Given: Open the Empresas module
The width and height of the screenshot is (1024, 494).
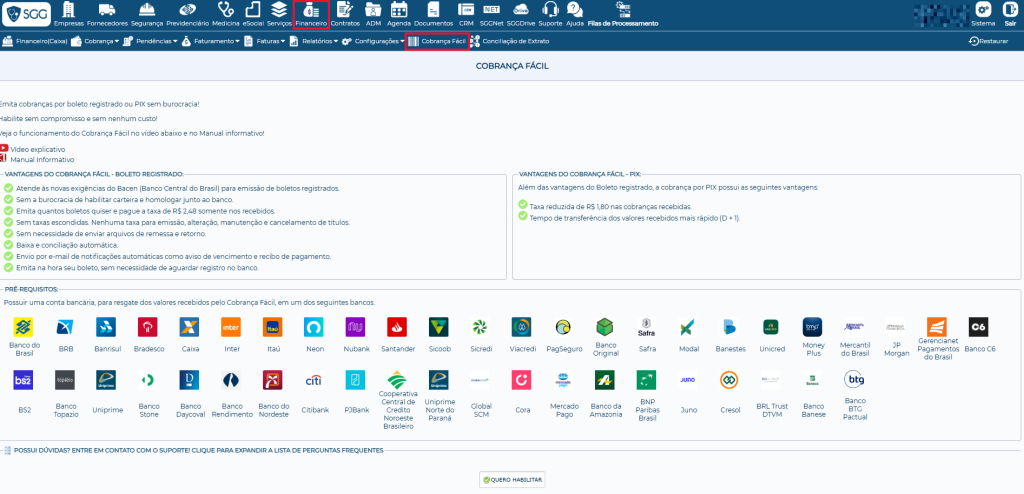Looking at the screenshot, I should (x=69, y=10).
